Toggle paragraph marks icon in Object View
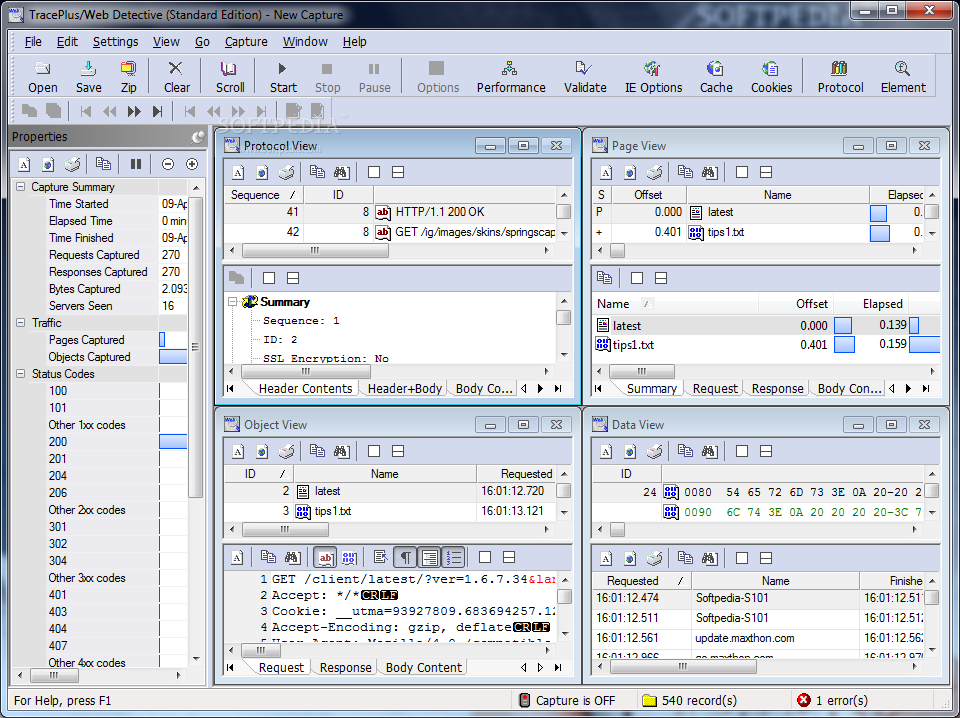The width and height of the screenshot is (960, 718). tap(405, 558)
